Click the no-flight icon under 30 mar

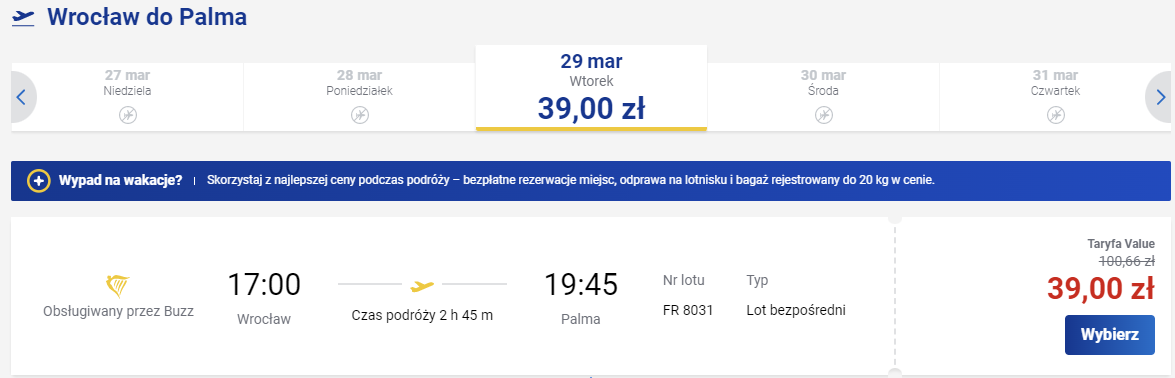[x=823, y=116]
